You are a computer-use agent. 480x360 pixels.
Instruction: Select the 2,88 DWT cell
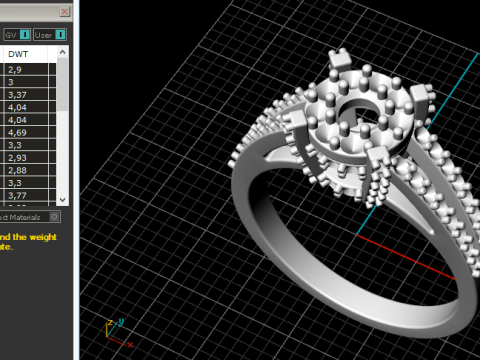click(26, 170)
